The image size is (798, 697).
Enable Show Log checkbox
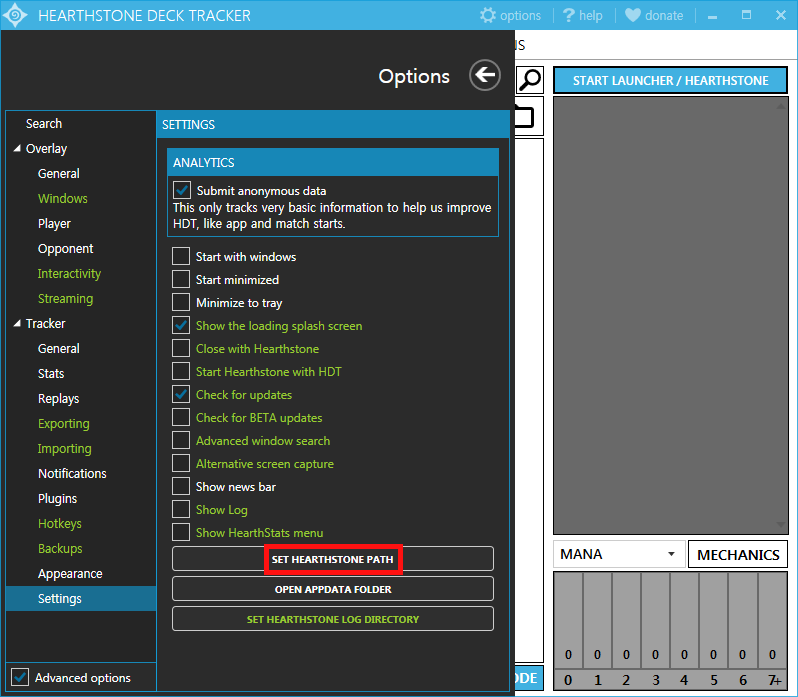181,509
